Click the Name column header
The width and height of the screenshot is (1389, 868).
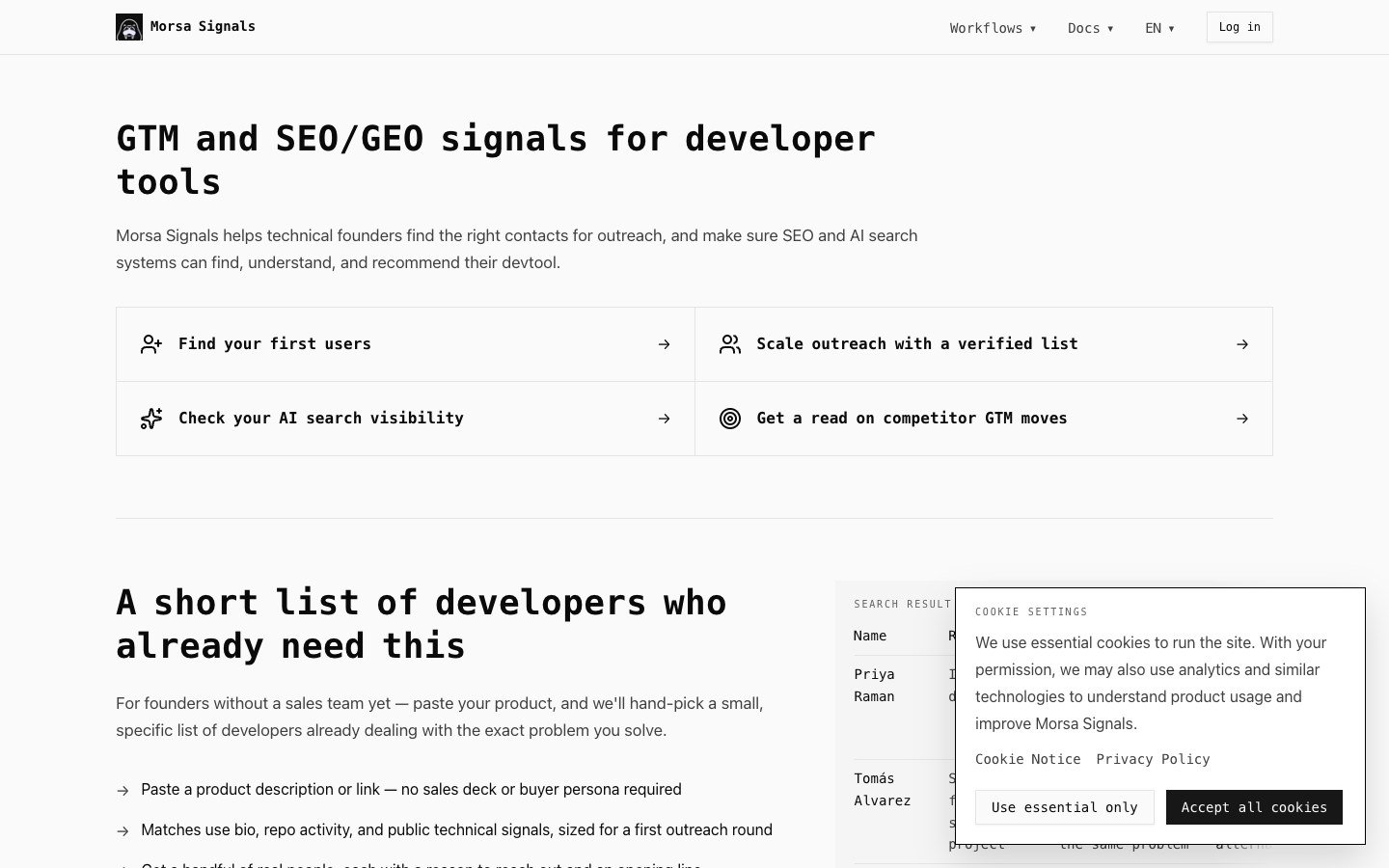point(870,636)
